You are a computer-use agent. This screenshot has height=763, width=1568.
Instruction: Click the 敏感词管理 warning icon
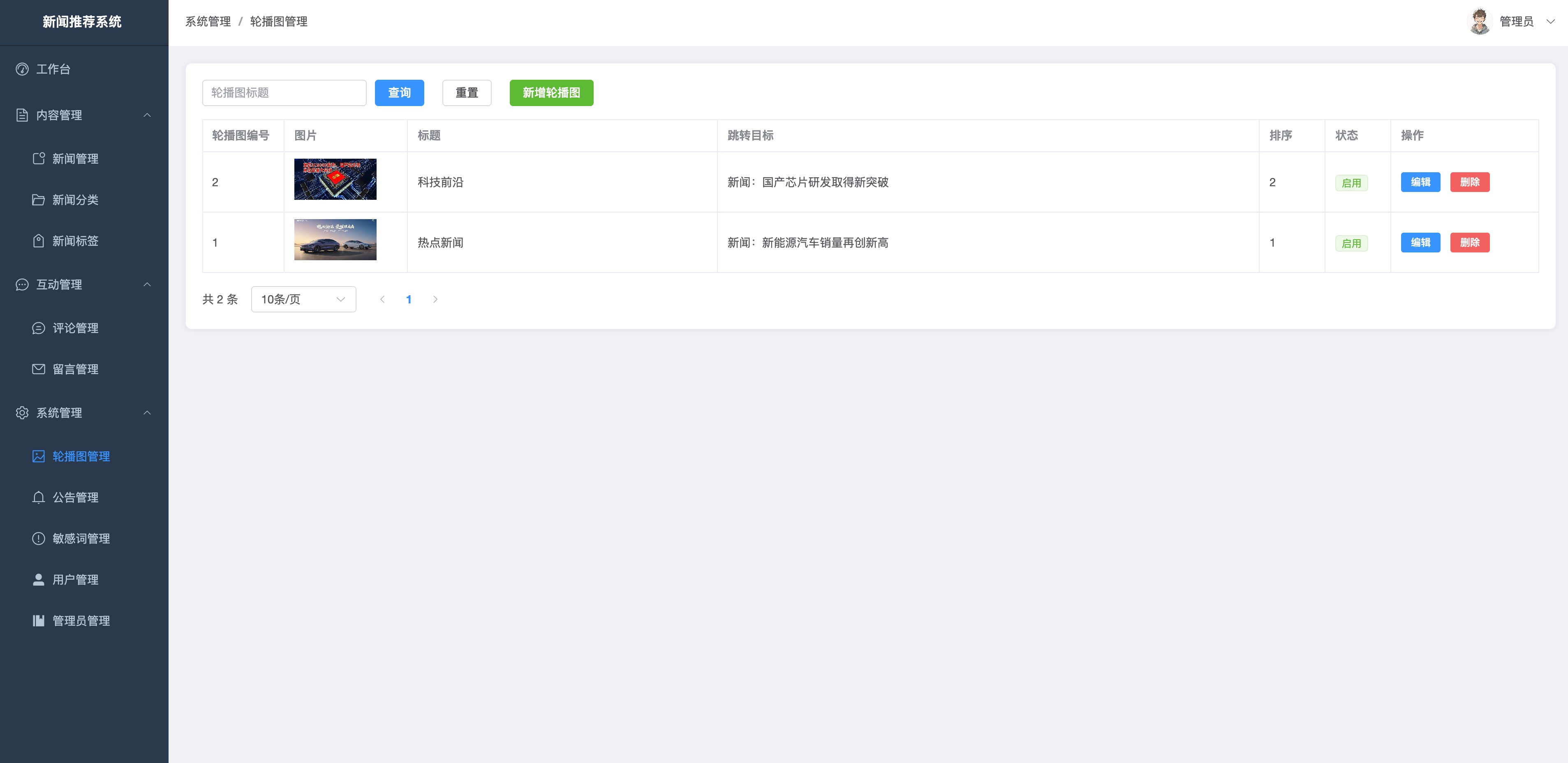pos(38,539)
